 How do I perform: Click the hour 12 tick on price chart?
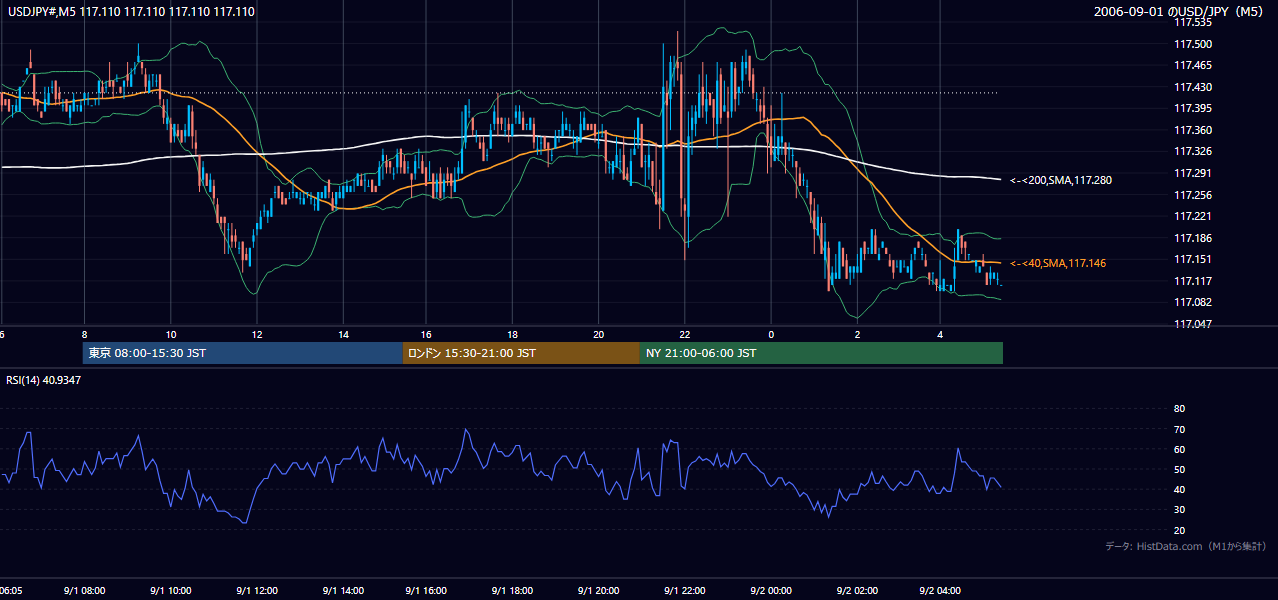[257, 334]
